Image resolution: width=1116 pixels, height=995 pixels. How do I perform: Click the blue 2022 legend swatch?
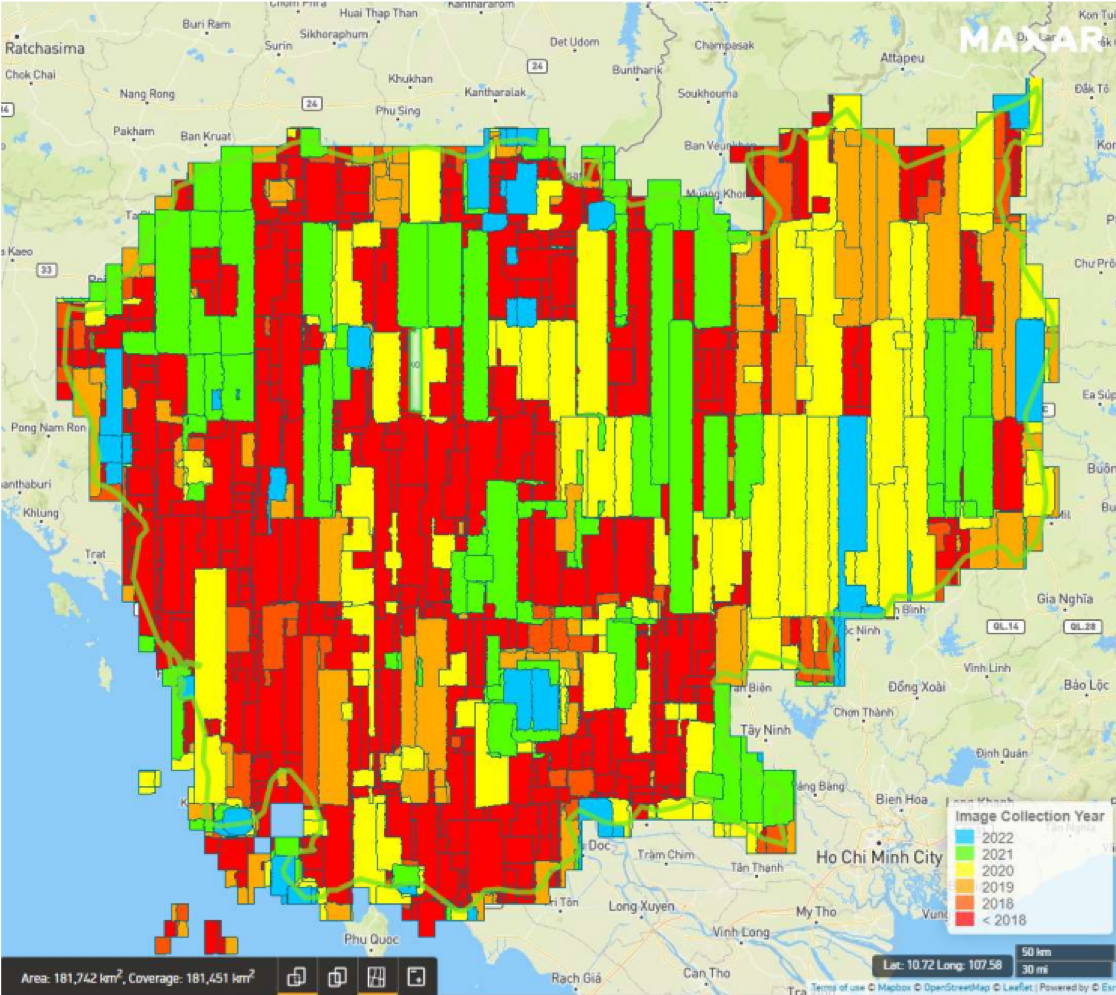(x=964, y=838)
